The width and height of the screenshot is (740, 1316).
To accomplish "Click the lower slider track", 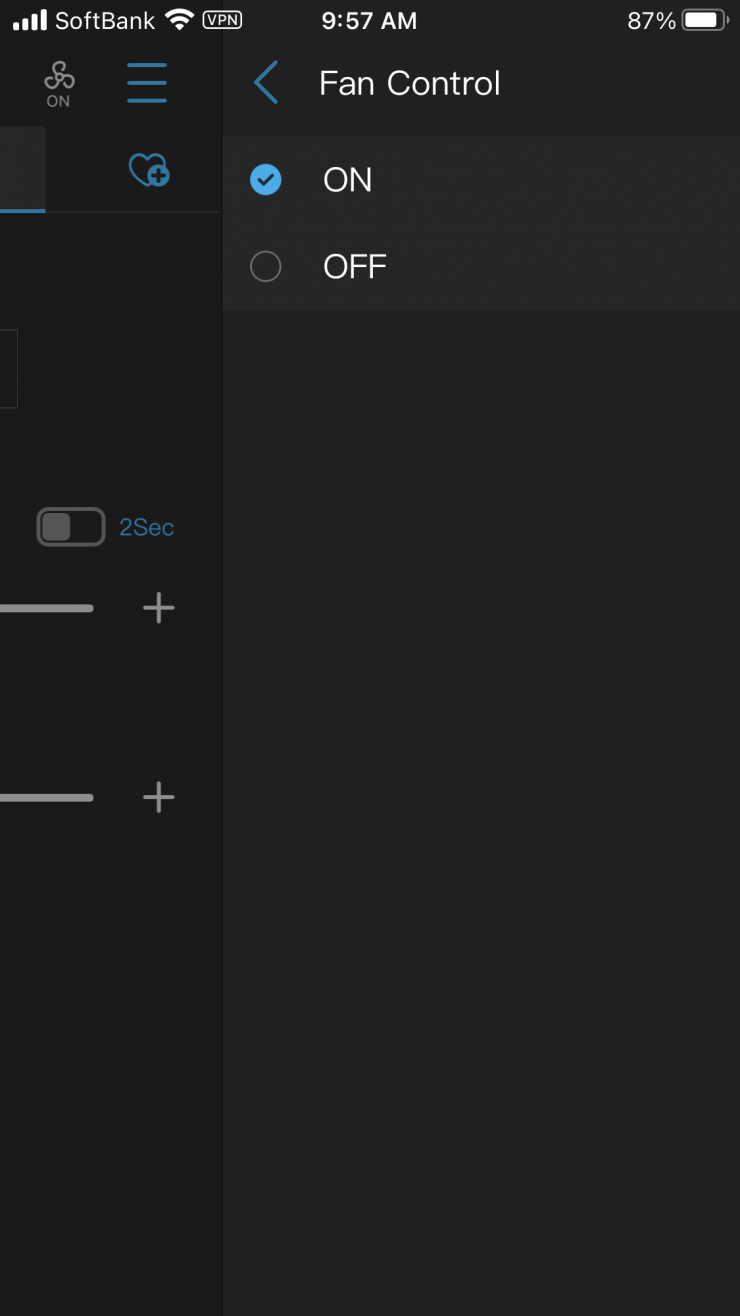I will (46, 797).
